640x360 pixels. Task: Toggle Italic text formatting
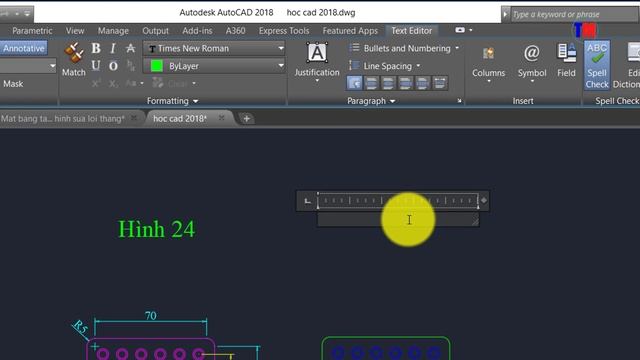(113, 48)
